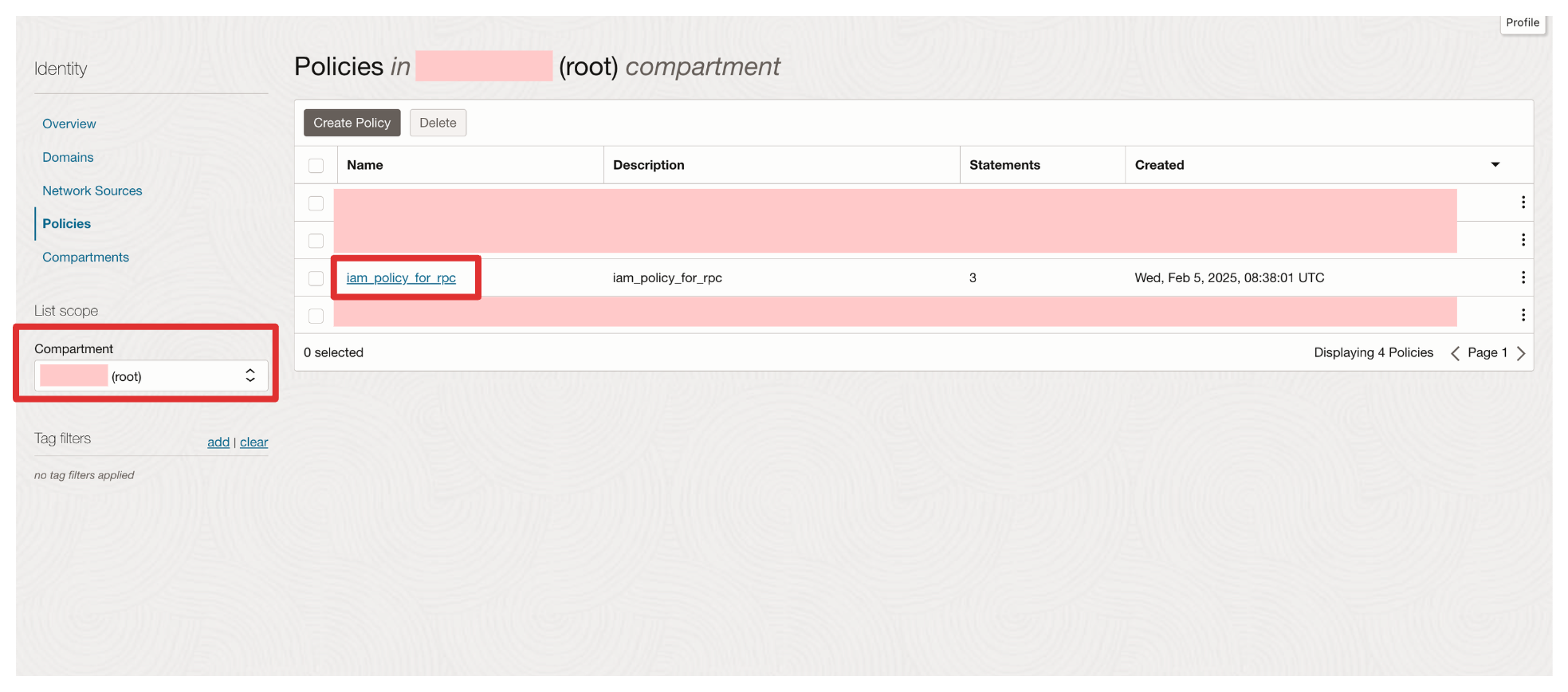
Task: Open three-dot menu of last policy row
Action: coord(1523,315)
